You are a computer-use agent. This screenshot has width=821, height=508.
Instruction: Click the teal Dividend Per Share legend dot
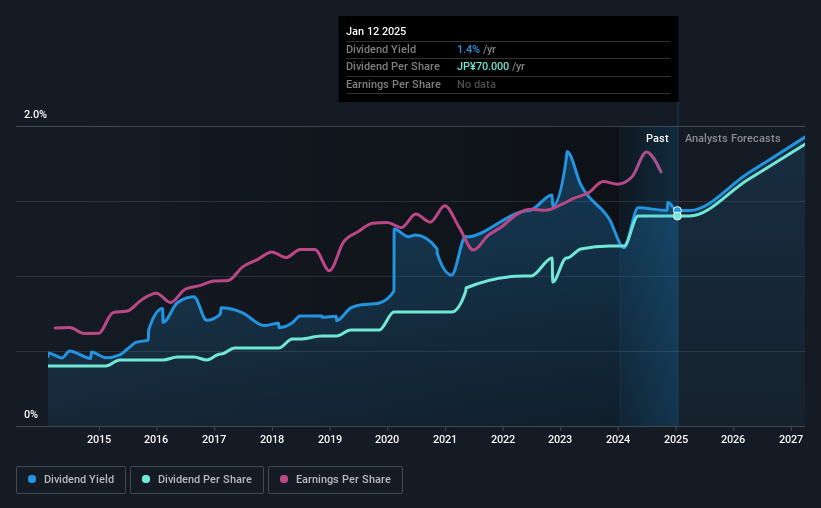tap(146, 479)
